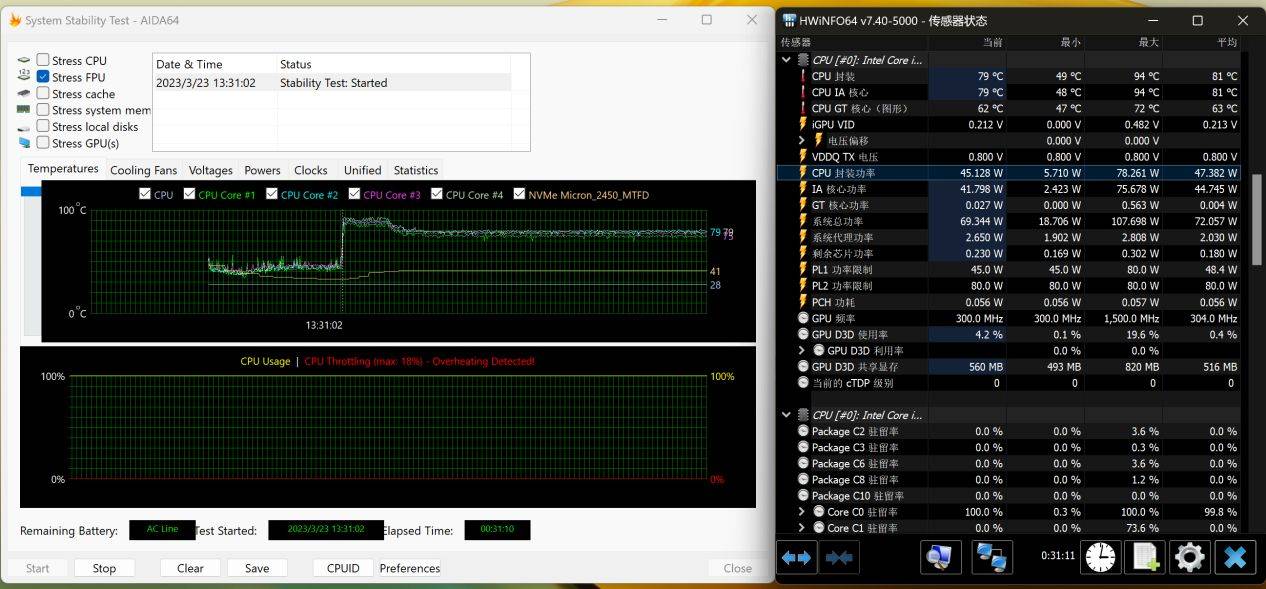Toggle the CPU Core #1 graph checkbox
The height and width of the screenshot is (589, 1266).
pyautogui.click(x=190, y=195)
